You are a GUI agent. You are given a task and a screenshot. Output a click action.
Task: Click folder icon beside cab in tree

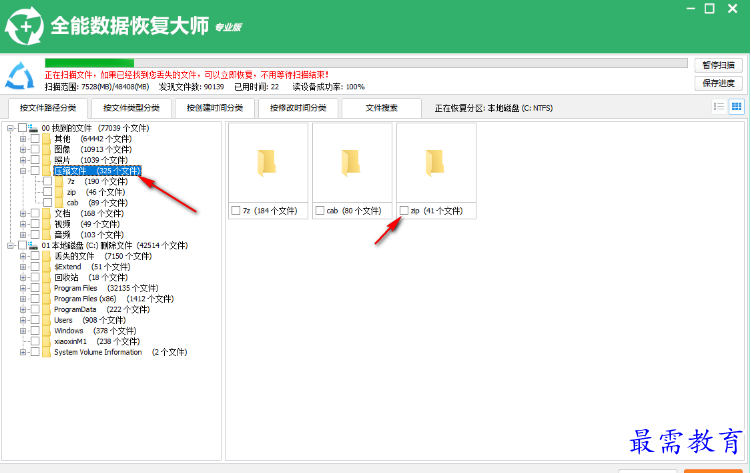(59, 203)
